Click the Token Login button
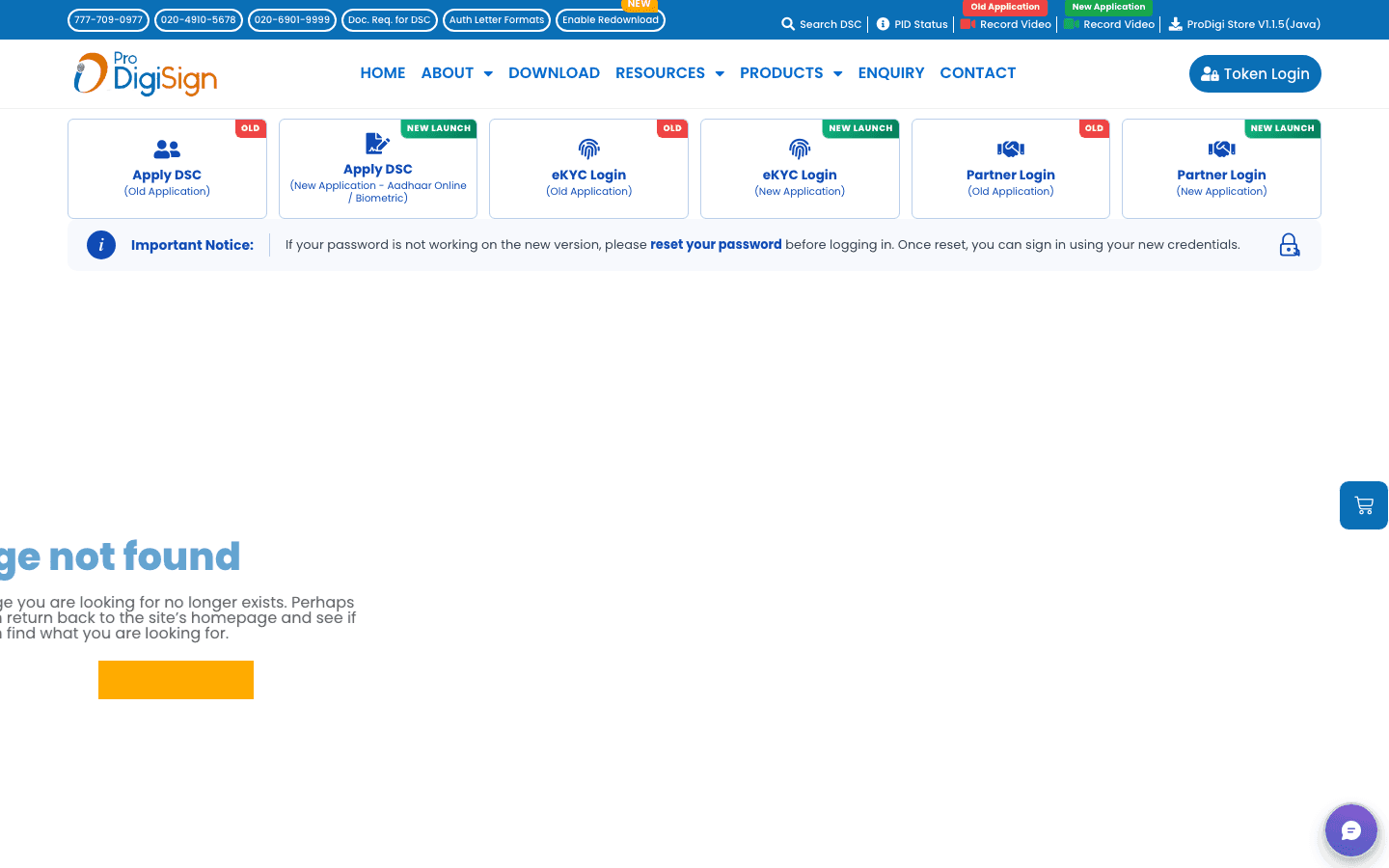1389x868 pixels. [1255, 74]
